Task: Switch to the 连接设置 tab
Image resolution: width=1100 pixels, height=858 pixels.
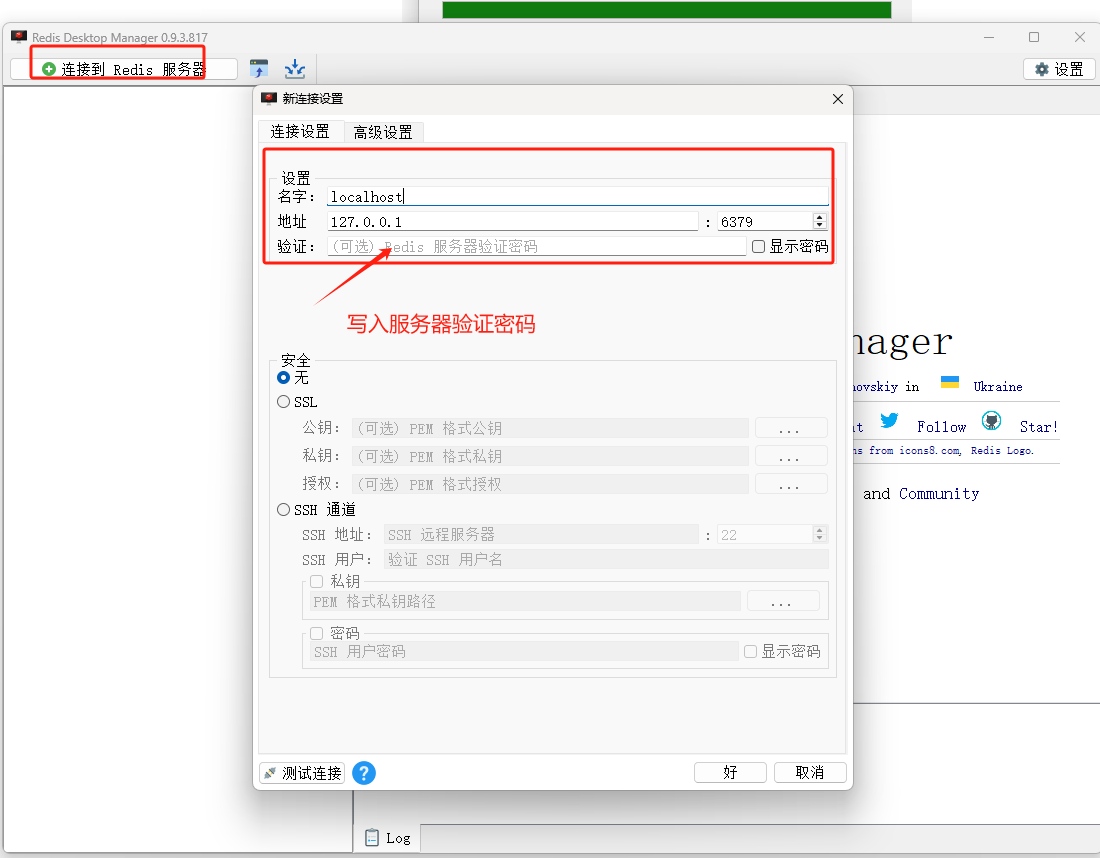Action: pyautogui.click(x=300, y=131)
